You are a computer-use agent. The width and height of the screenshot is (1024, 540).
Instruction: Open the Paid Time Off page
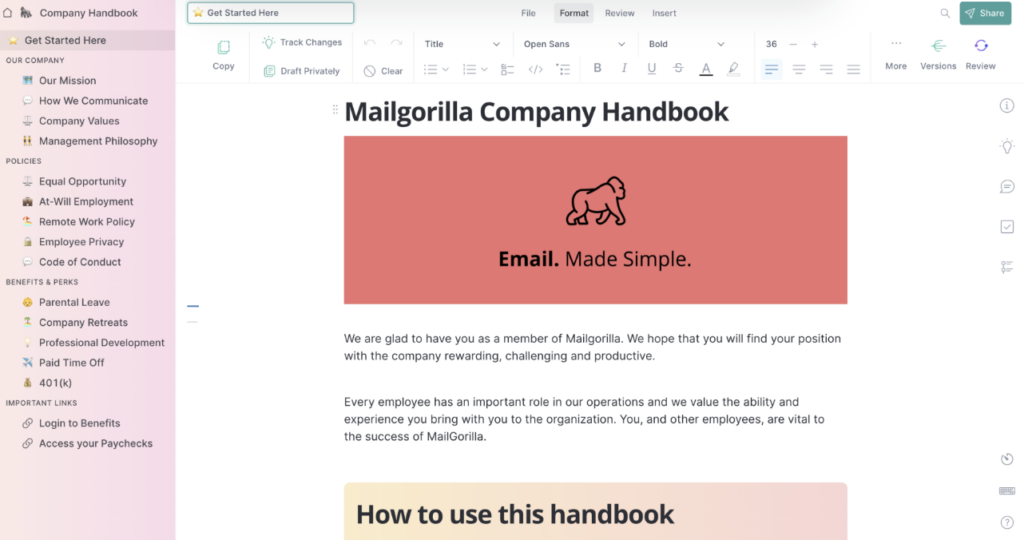pos(71,362)
